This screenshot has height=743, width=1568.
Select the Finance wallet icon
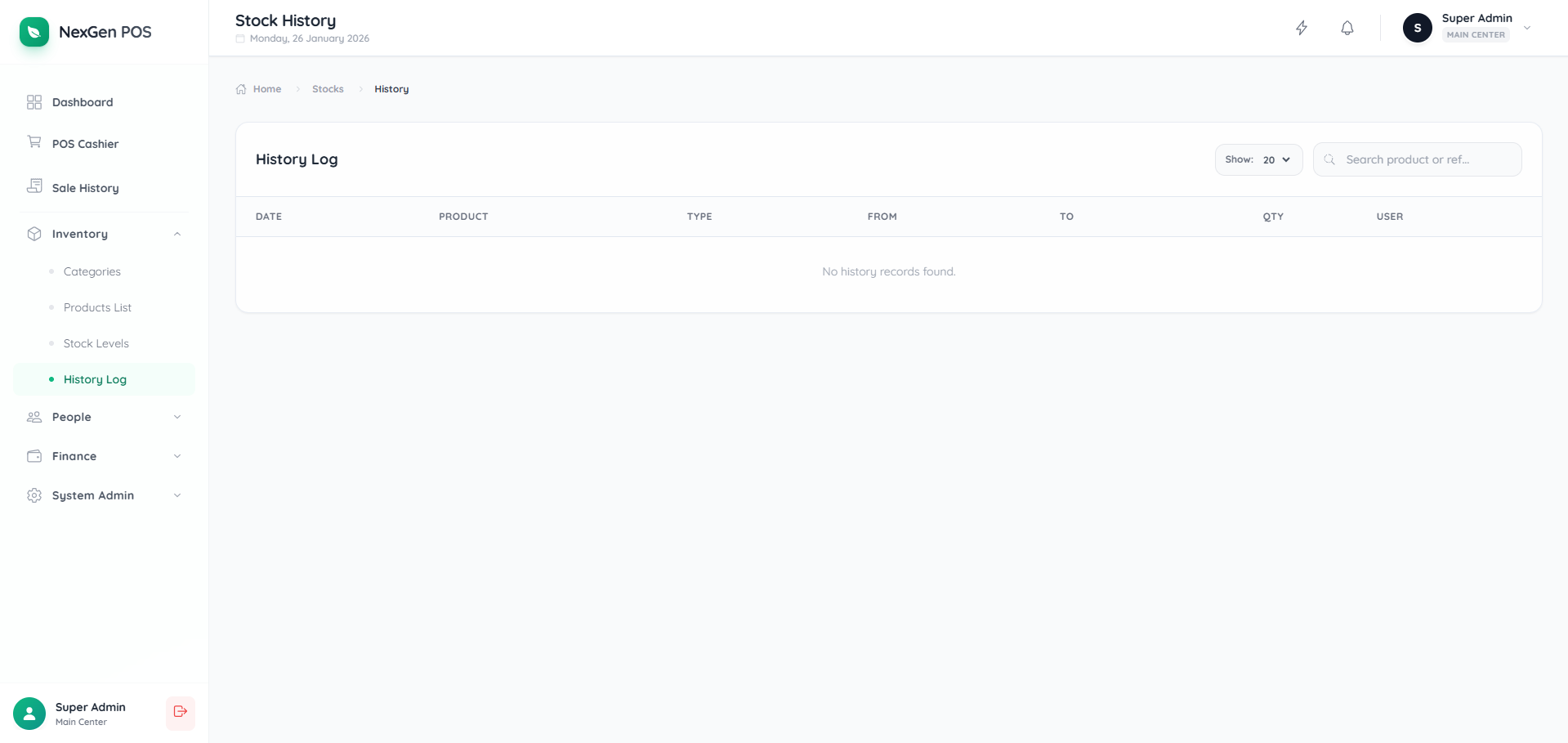(34, 455)
